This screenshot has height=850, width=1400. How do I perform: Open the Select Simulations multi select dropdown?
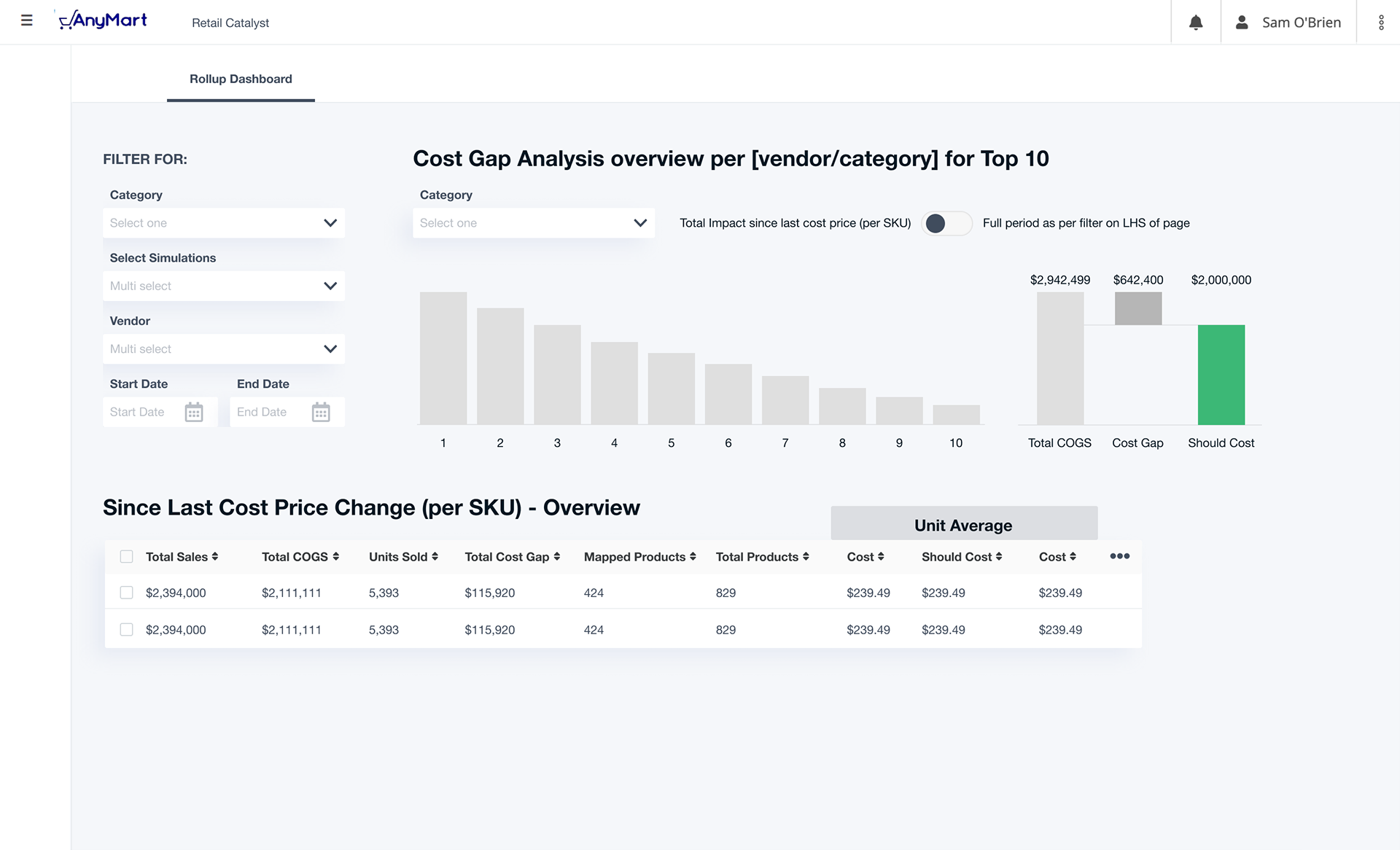223,286
